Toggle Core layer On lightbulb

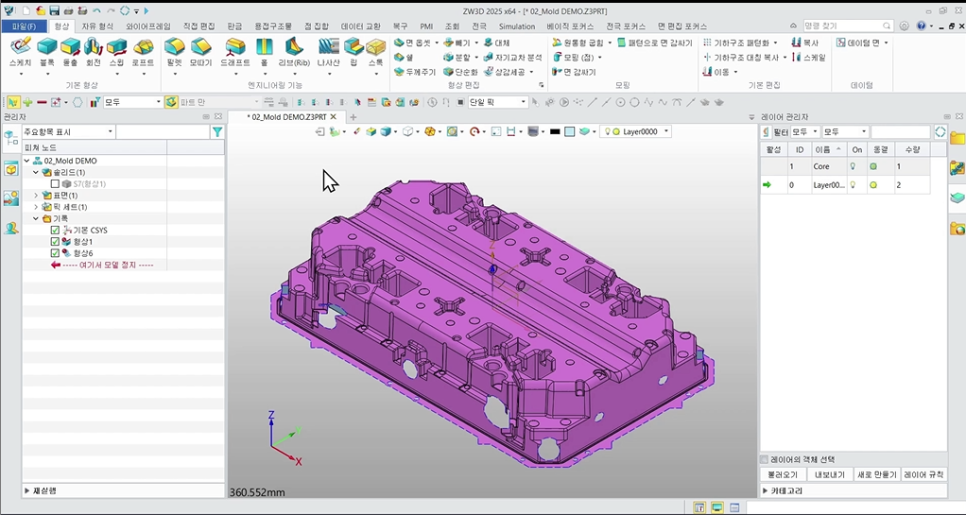pyautogui.click(x=853, y=166)
